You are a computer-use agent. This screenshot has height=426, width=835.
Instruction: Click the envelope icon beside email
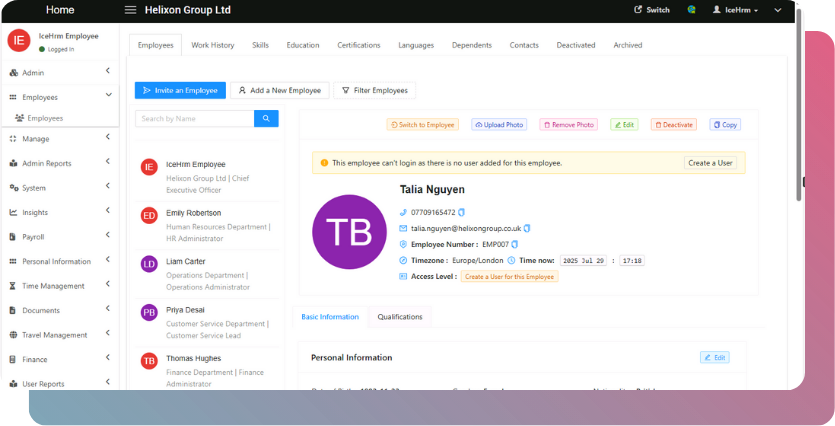403,228
